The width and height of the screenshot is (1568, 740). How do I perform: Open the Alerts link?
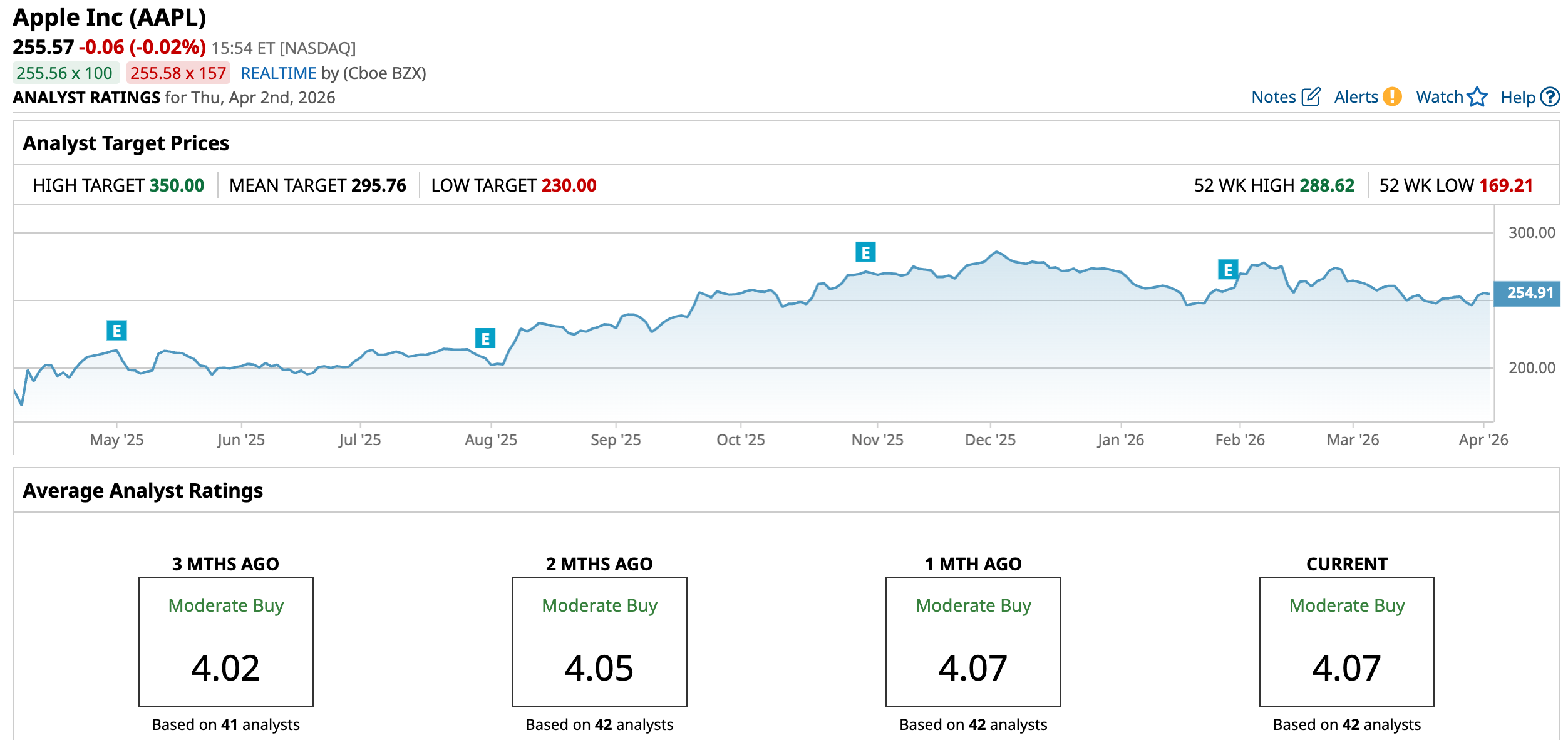[1356, 97]
